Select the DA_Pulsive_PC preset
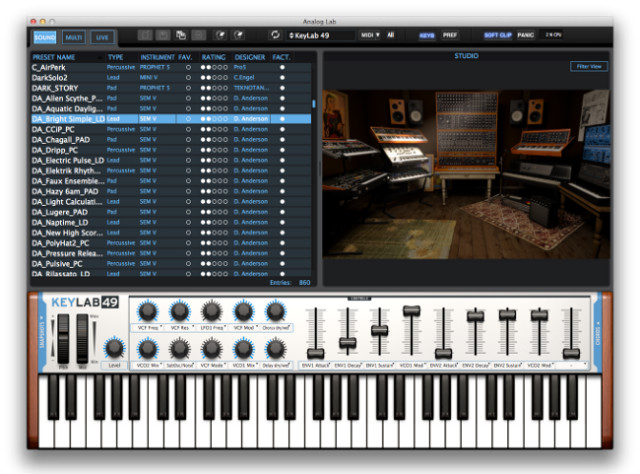The image size is (640, 474). 171,264
